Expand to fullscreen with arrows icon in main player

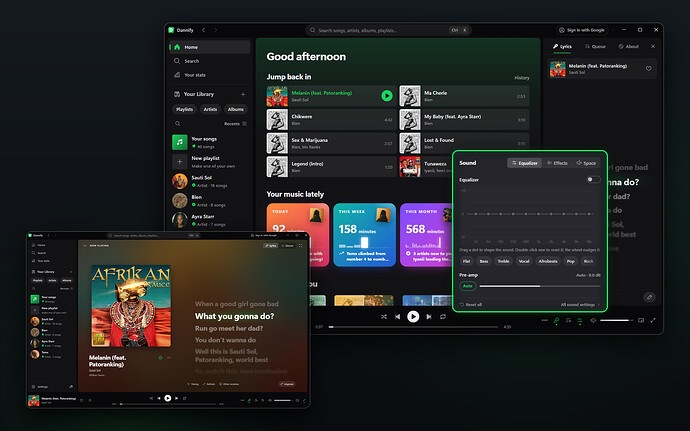pos(653,320)
